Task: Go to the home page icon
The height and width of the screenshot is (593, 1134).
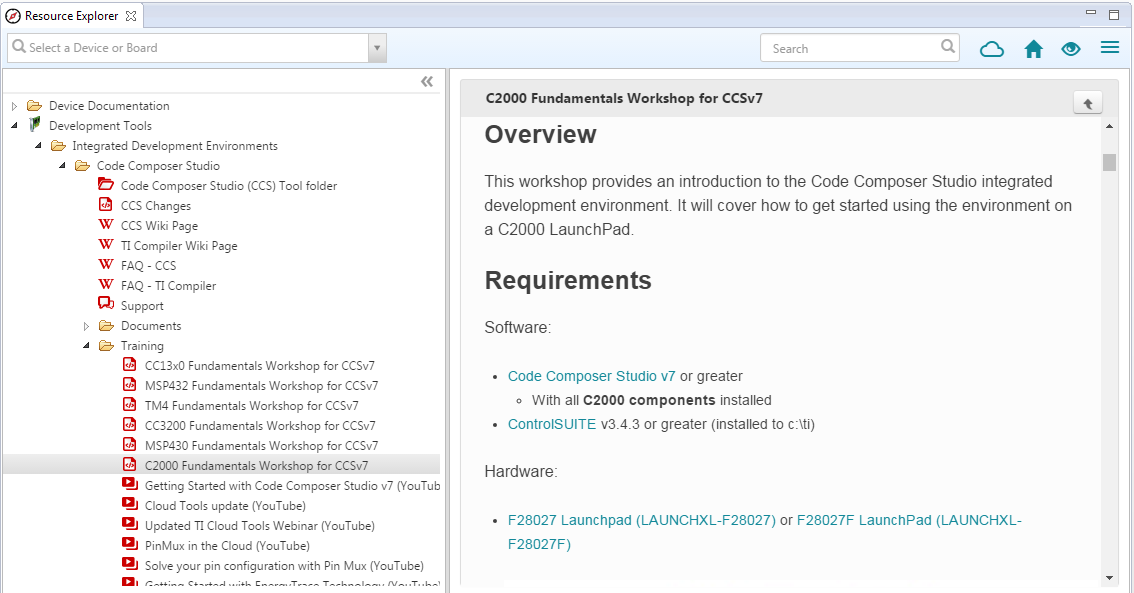Action: point(1033,49)
